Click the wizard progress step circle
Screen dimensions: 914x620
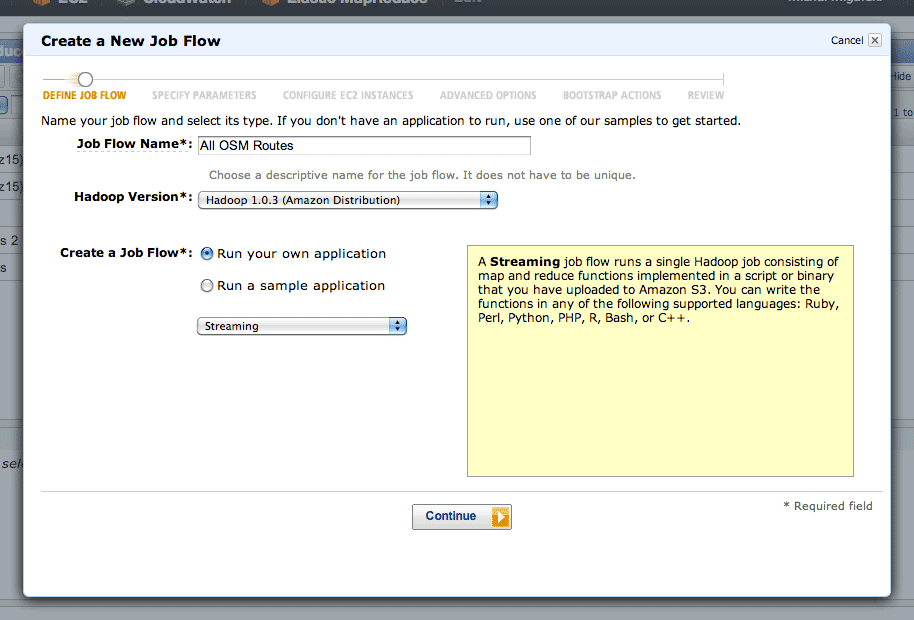click(x=85, y=79)
